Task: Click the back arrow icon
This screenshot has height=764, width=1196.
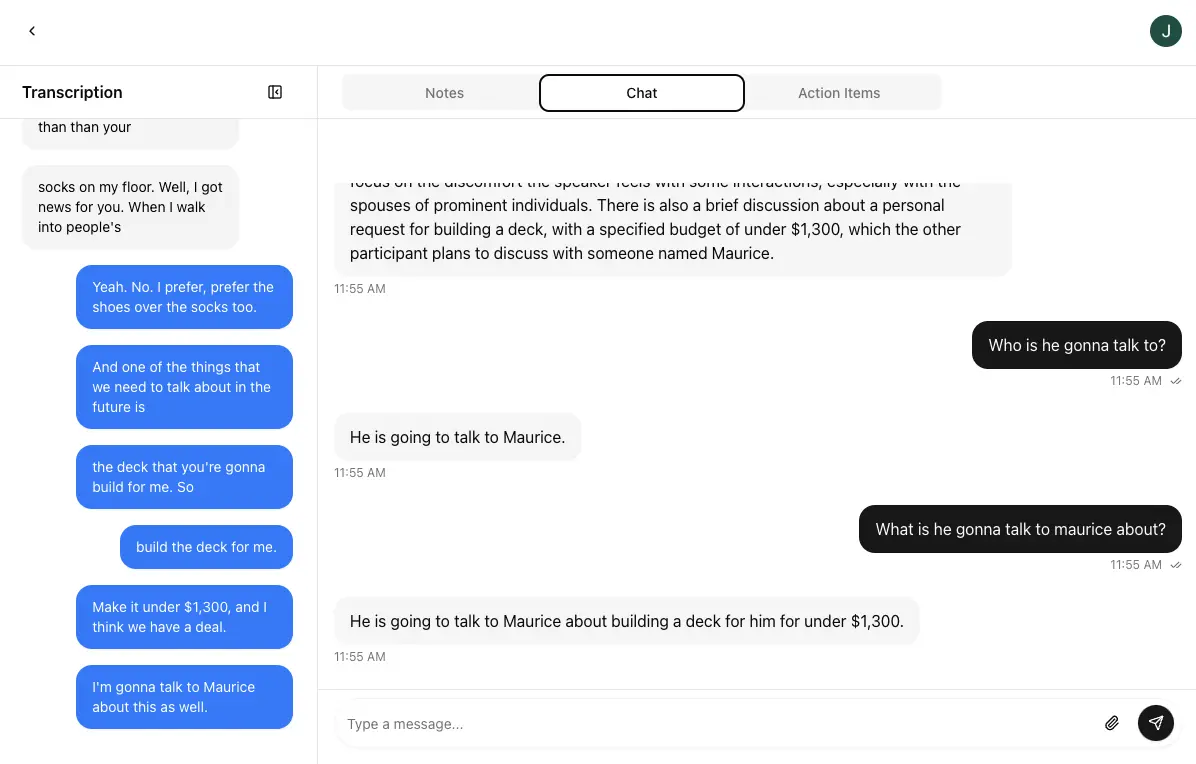Action: [x=32, y=31]
